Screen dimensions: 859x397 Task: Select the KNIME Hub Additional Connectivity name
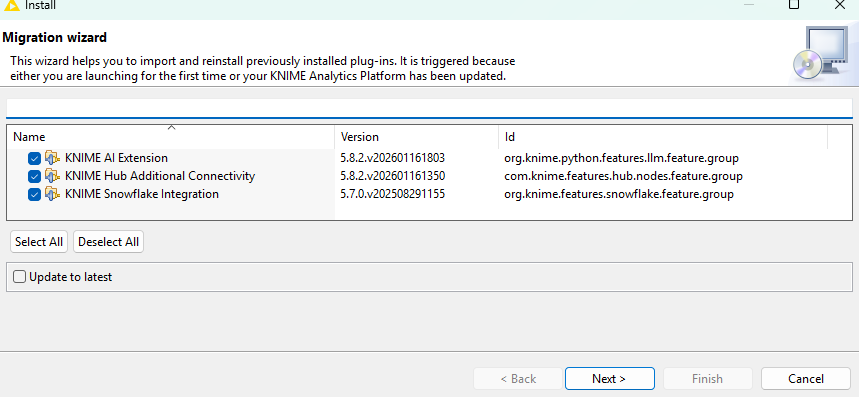160,176
